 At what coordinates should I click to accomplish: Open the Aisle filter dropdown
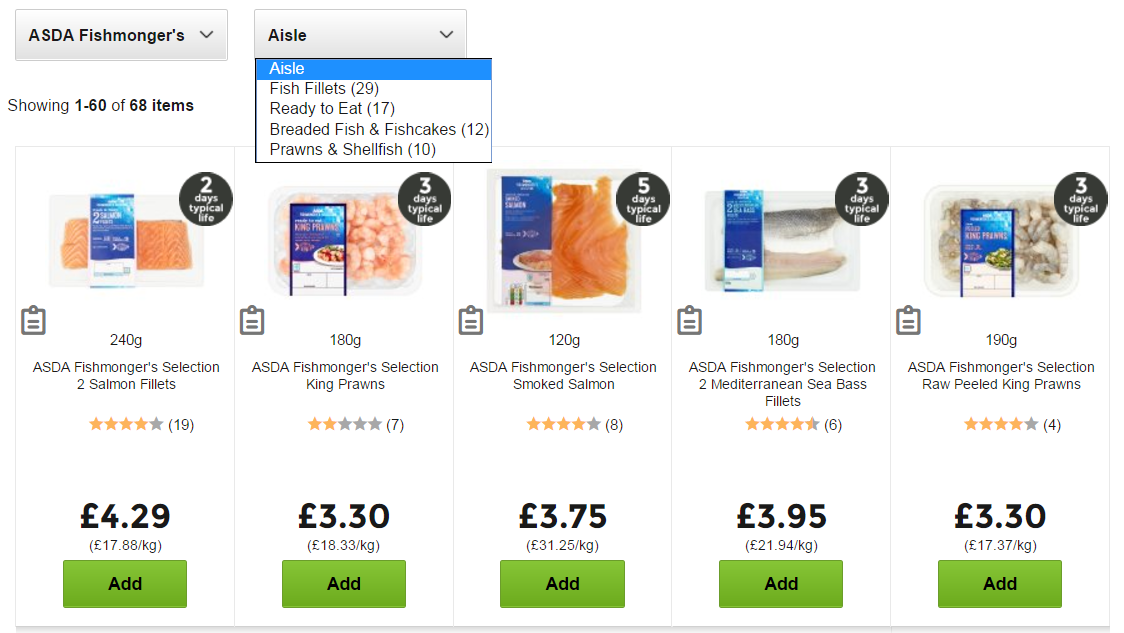tap(360, 33)
